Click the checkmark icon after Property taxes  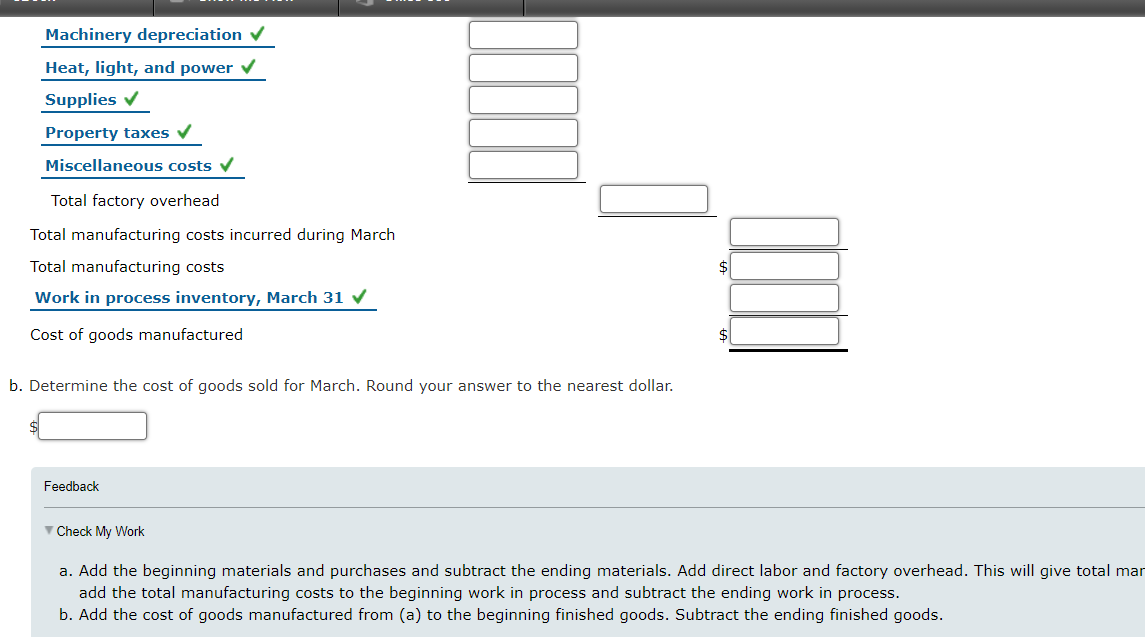point(184,131)
